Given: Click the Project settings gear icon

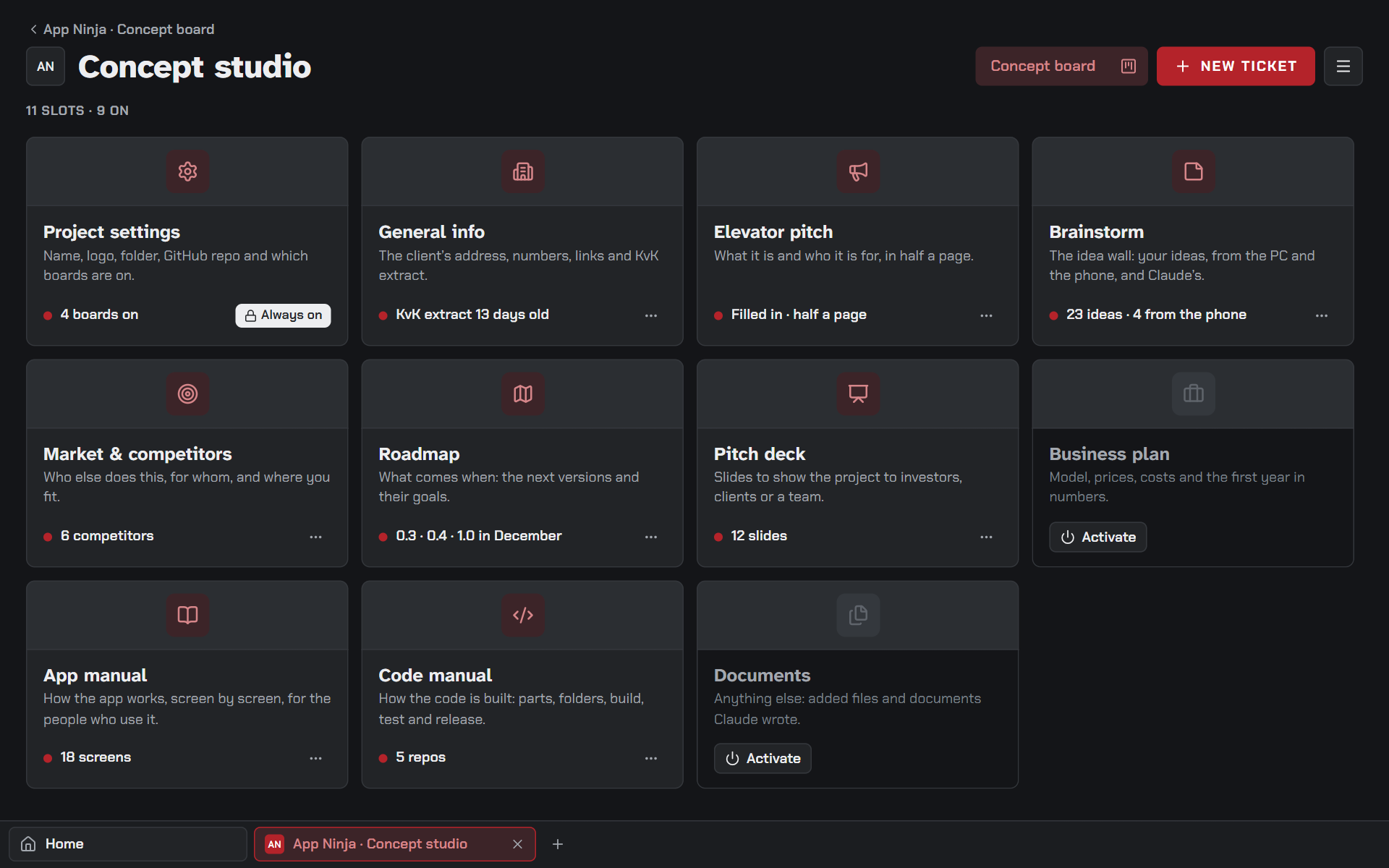Looking at the screenshot, I should point(187,171).
